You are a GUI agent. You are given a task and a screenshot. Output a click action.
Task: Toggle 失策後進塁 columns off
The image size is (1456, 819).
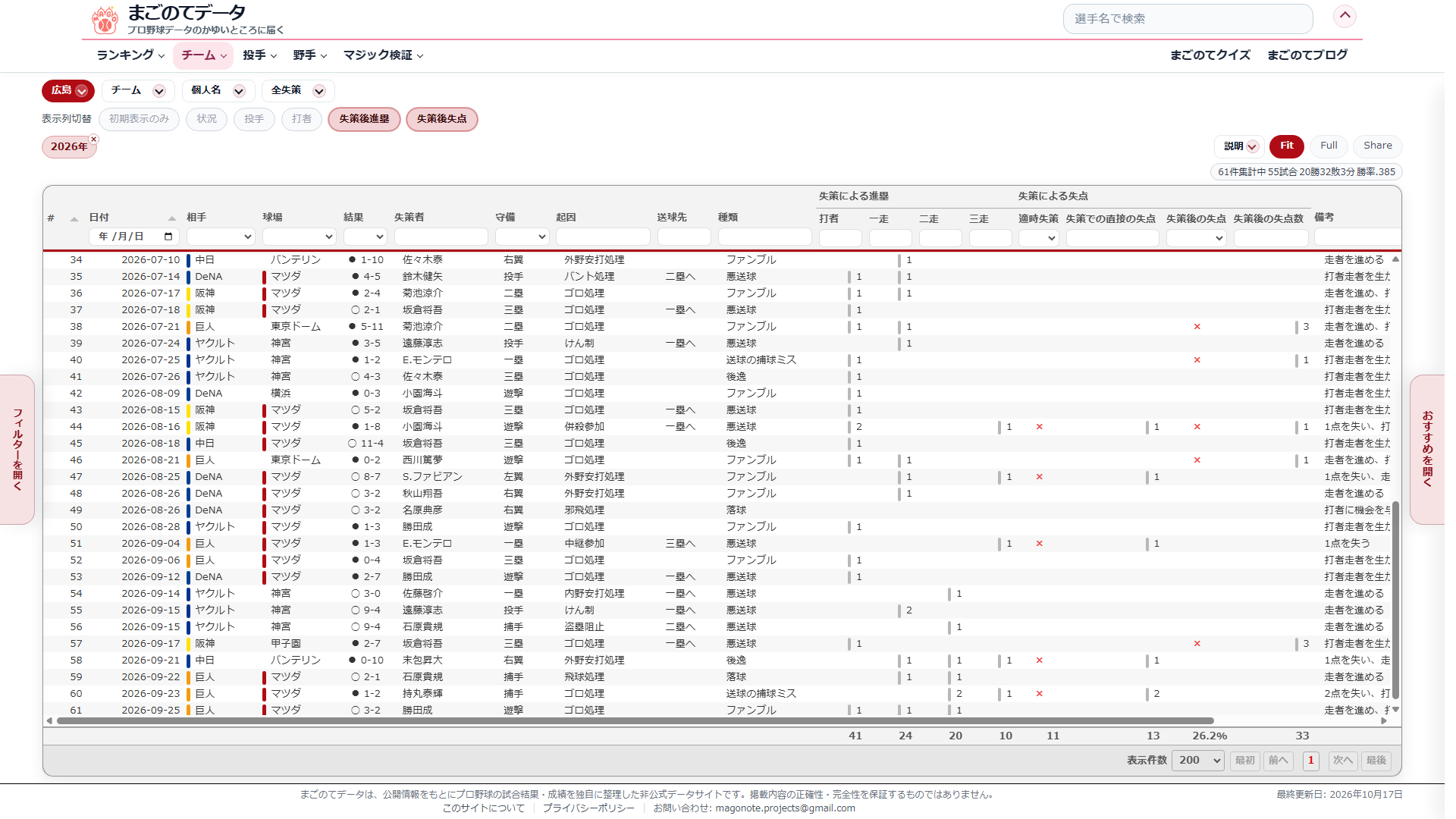click(x=364, y=119)
